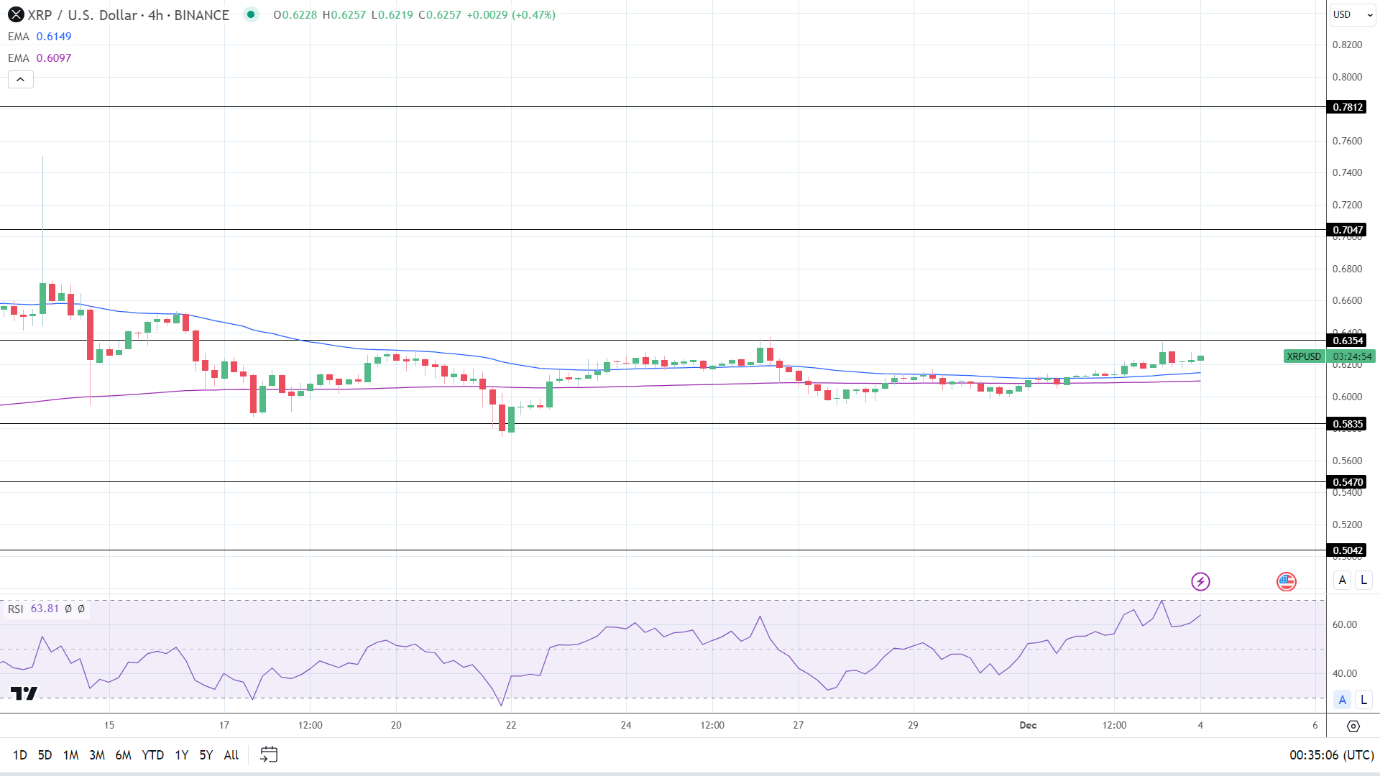The width and height of the screenshot is (1380, 776).
Task: Collapse the indicator legend with the chevron
Action: [21, 79]
